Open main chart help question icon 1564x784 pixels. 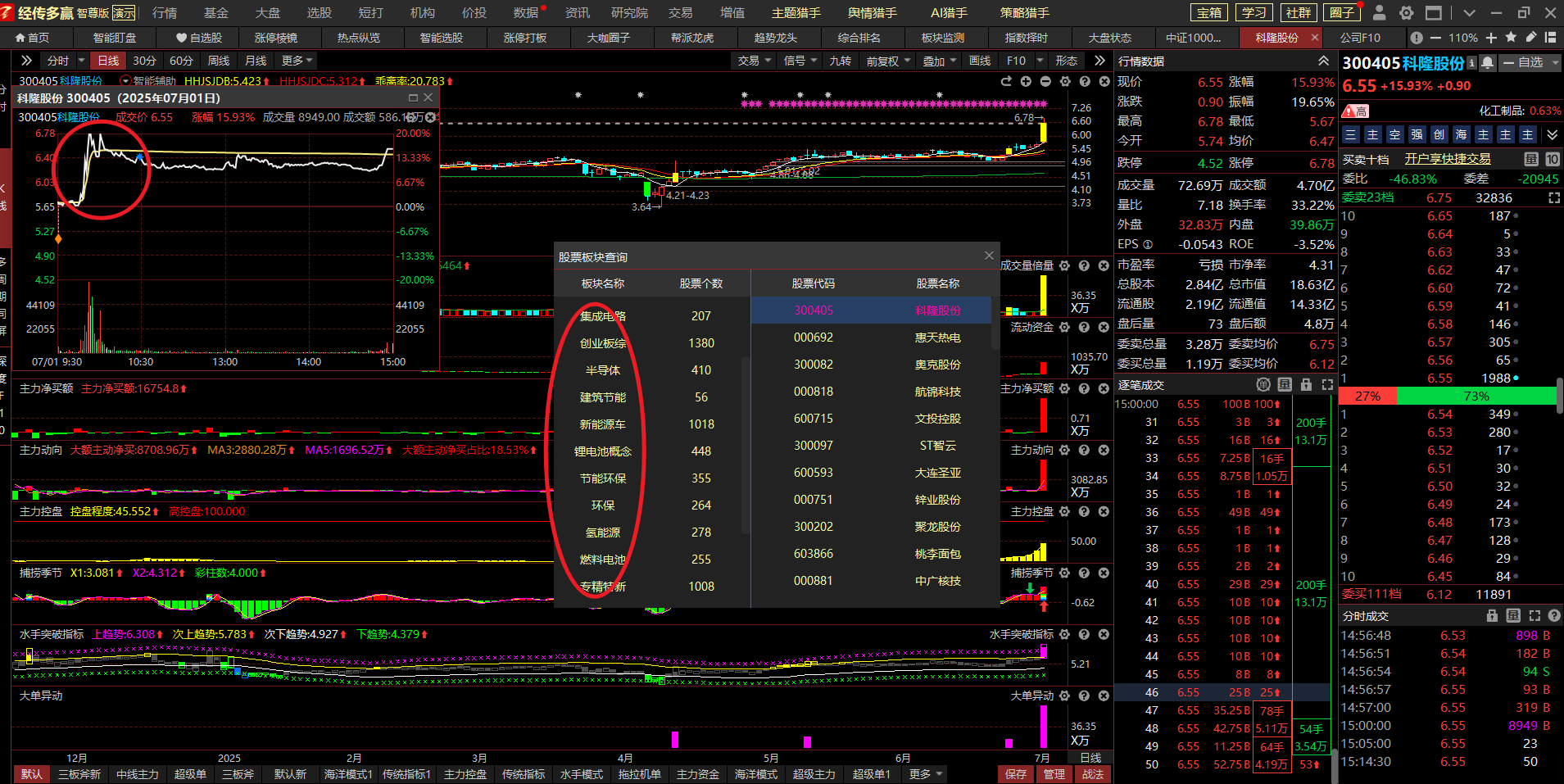click(1085, 81)
